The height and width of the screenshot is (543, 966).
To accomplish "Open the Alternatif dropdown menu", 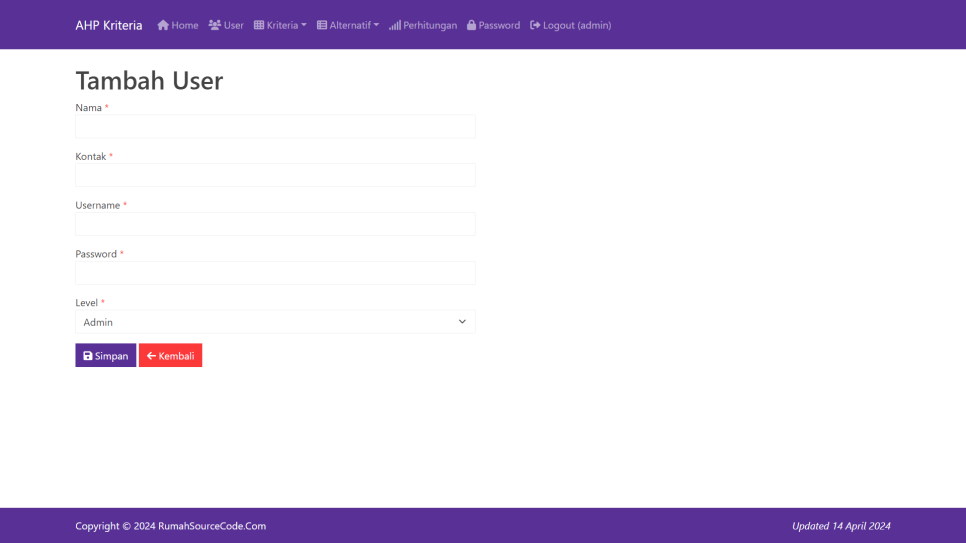I will pyautogui.click(x=347, y=25).
